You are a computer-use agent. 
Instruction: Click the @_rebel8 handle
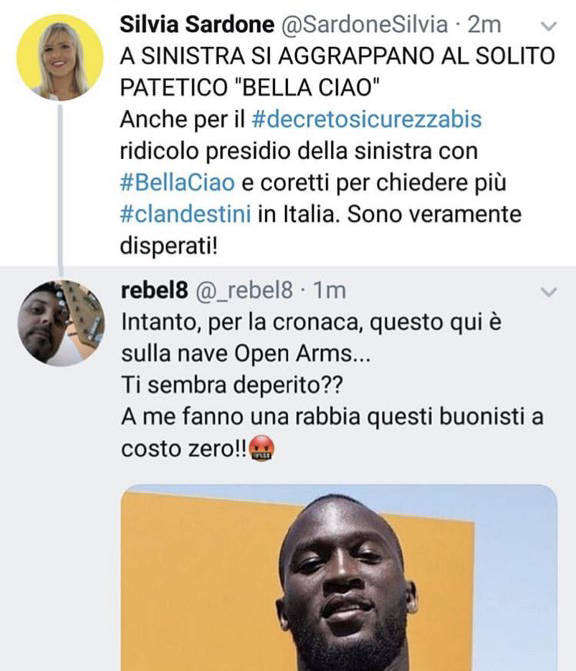click(x=244, y=291)
